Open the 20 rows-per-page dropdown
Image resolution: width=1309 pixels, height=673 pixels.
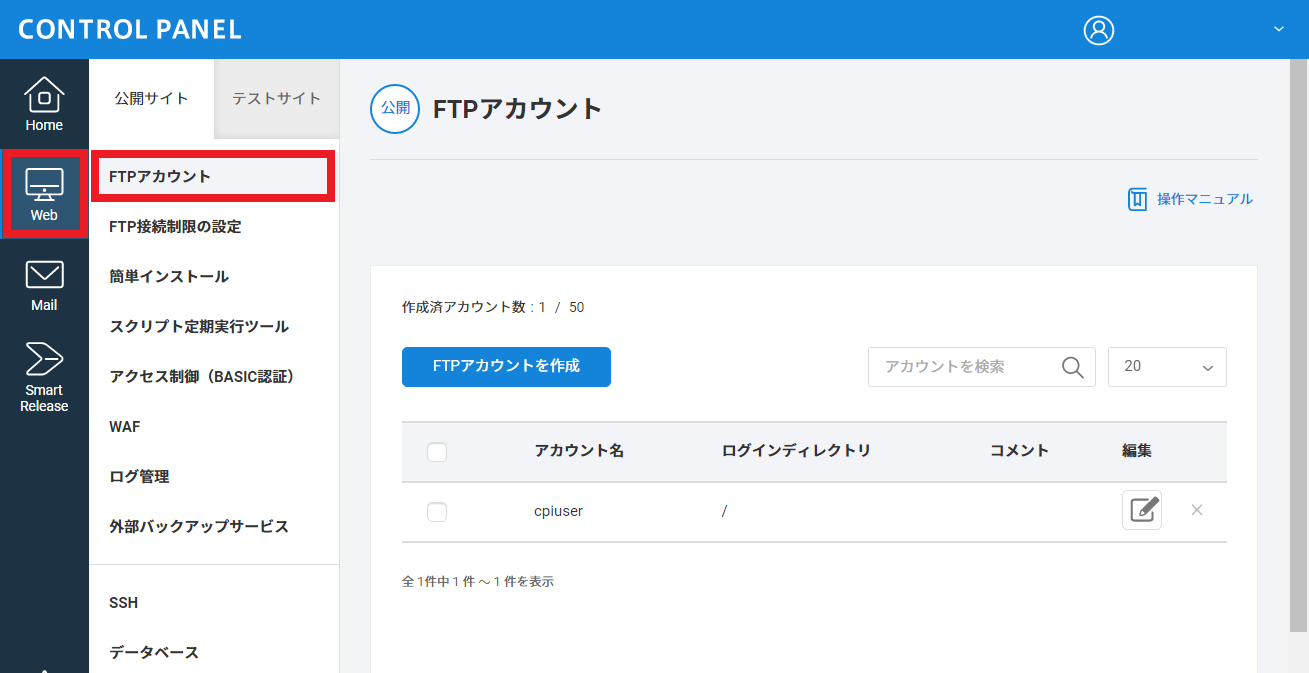[1167, 367]
